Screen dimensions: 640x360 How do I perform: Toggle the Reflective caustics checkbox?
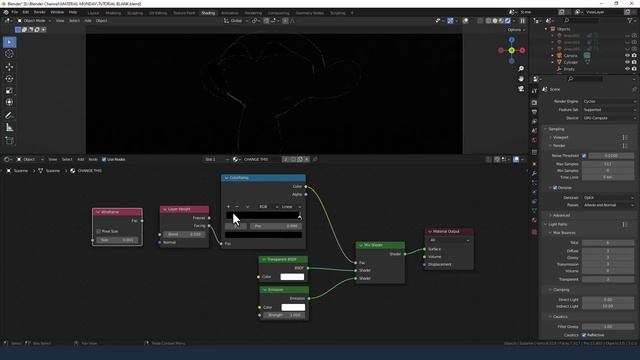584,335
